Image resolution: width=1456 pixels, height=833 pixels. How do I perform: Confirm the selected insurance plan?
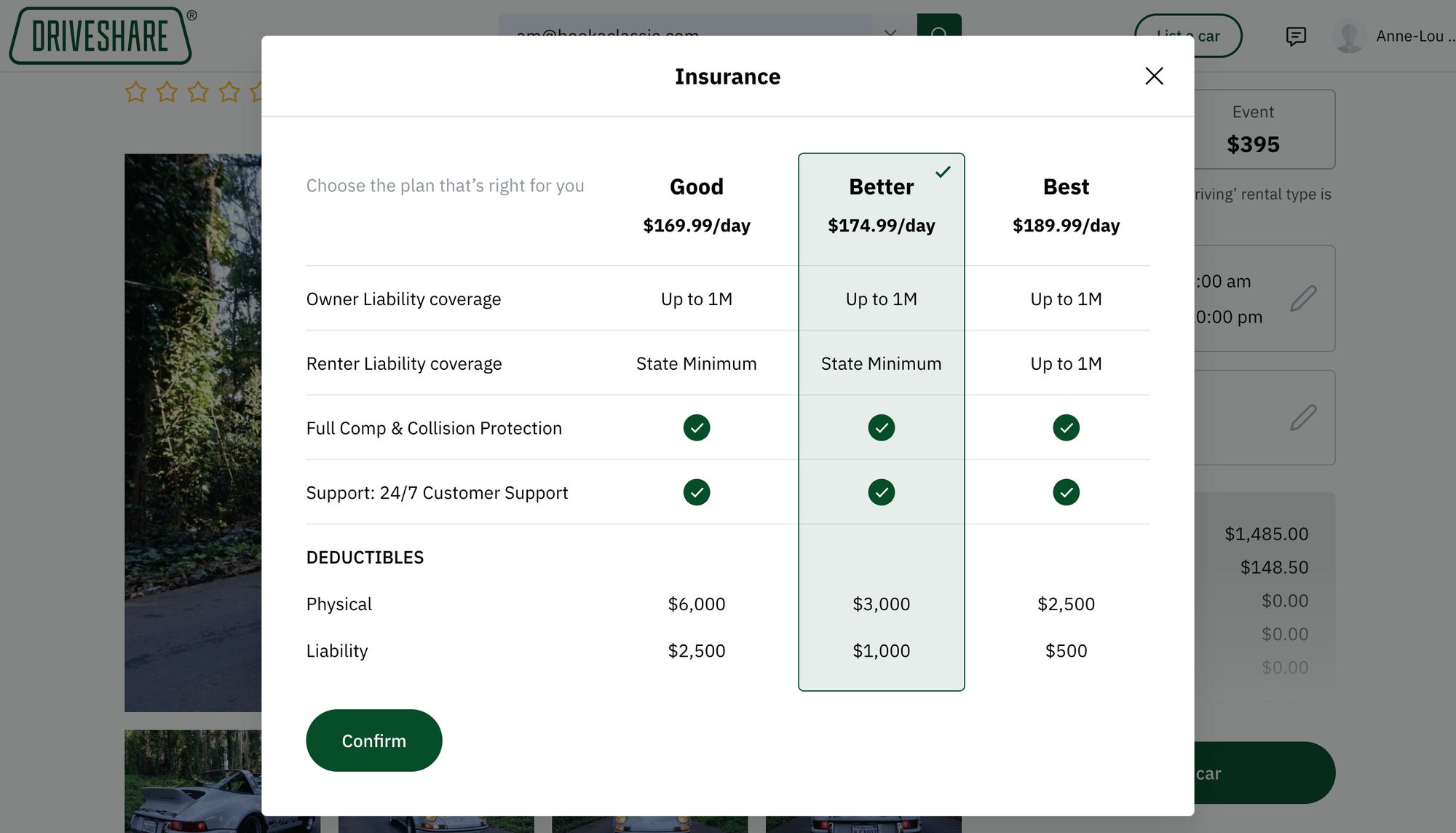[373, 741]
